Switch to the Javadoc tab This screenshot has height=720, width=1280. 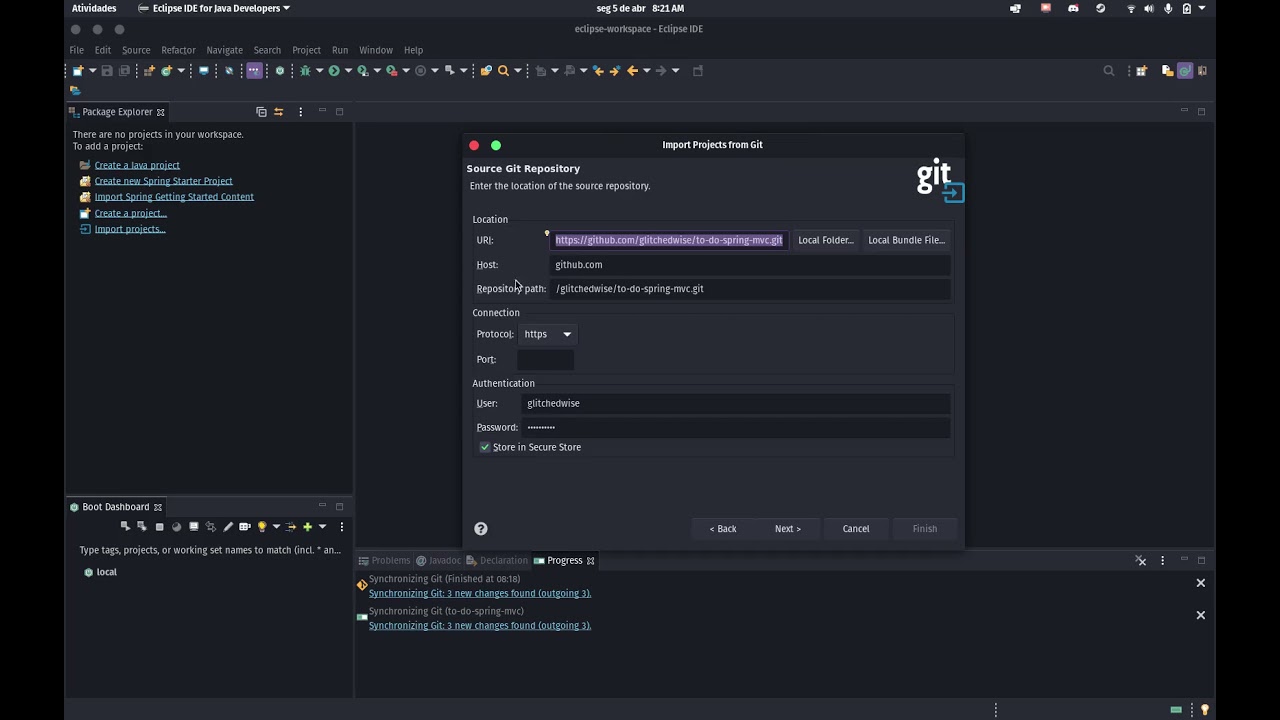pos(439,560)
